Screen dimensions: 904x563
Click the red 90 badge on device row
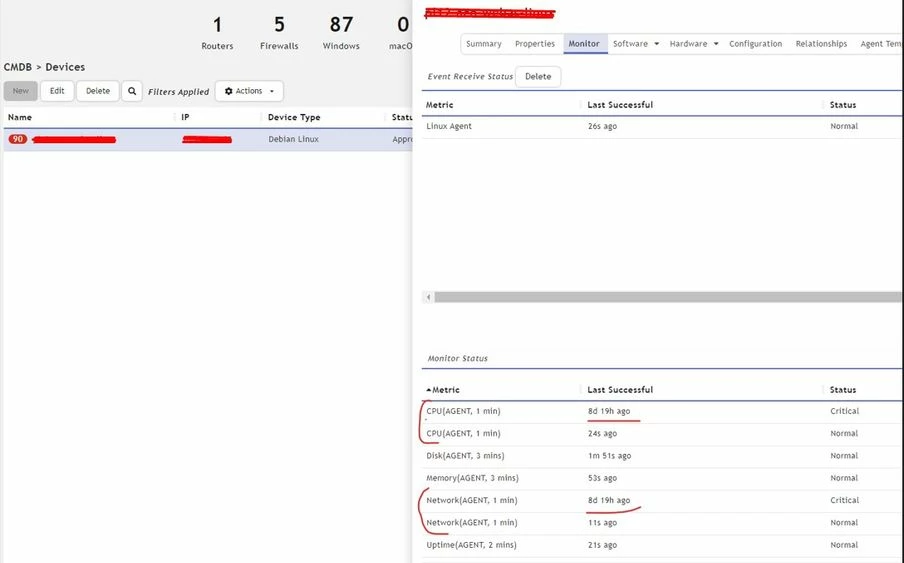coord(18,139)
